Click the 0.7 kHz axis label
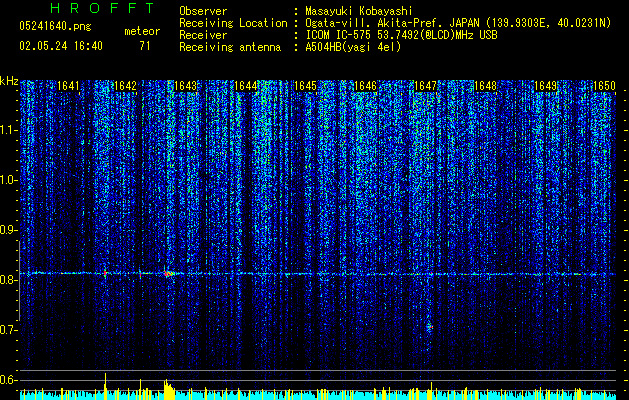Screen dimensions: 629x400 click(9, 330)
